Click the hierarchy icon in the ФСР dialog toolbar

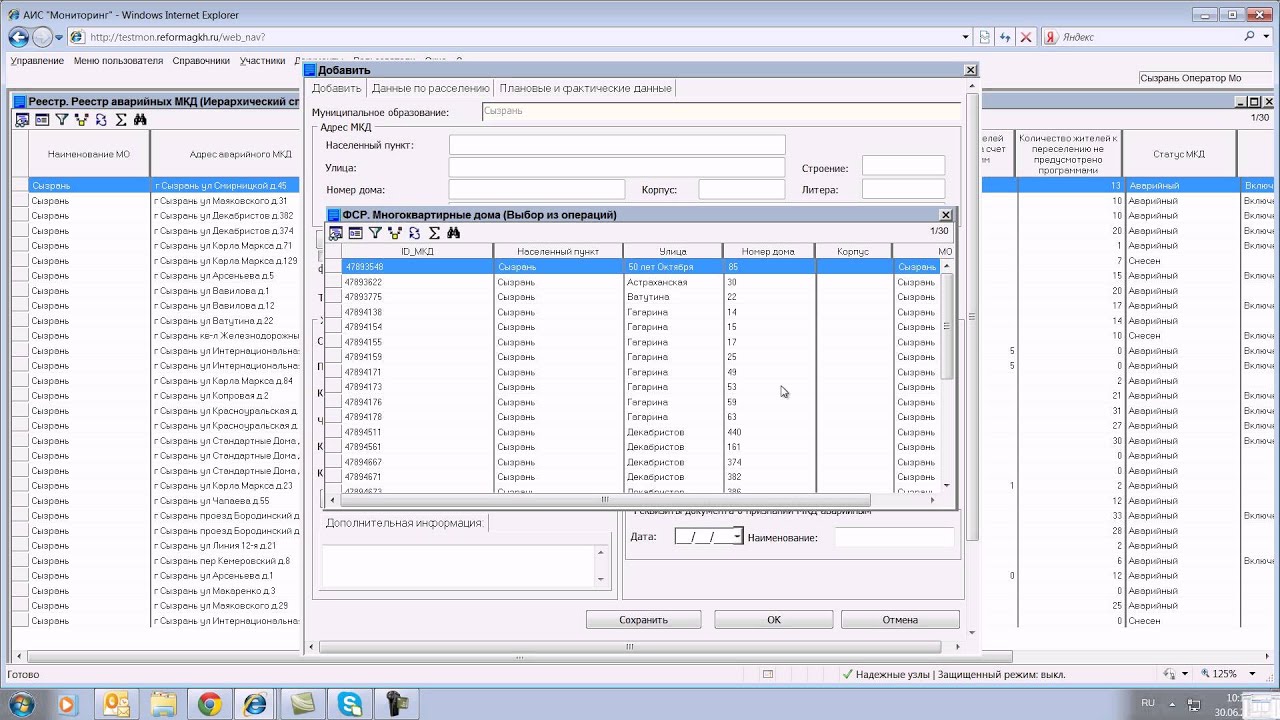(x=395, y=232)
